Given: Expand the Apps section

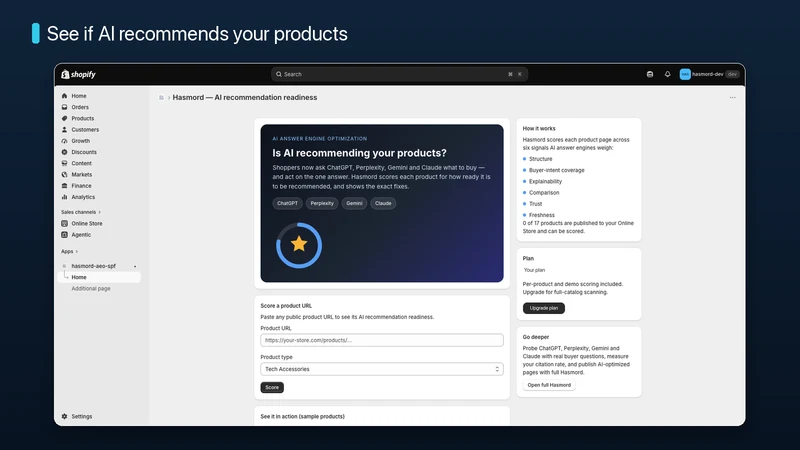Looking at the screenshot, I should point(69,252).
